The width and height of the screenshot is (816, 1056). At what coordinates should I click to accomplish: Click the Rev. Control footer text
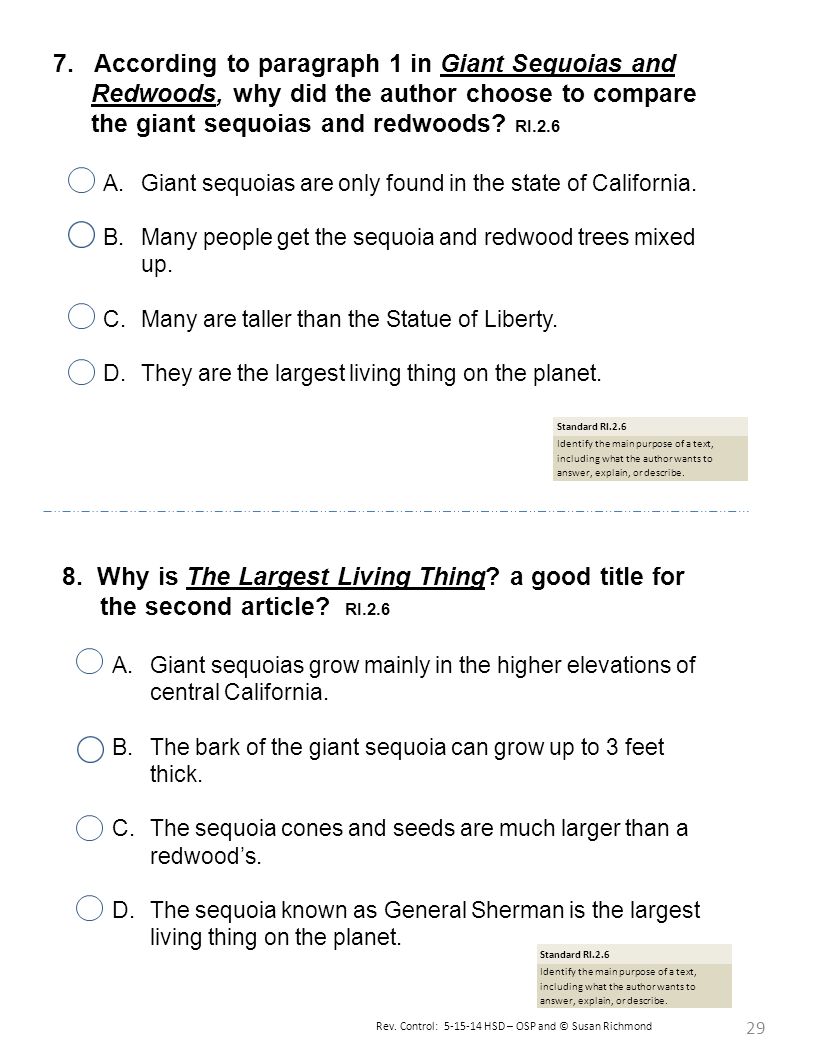(x=514, y=1026)
